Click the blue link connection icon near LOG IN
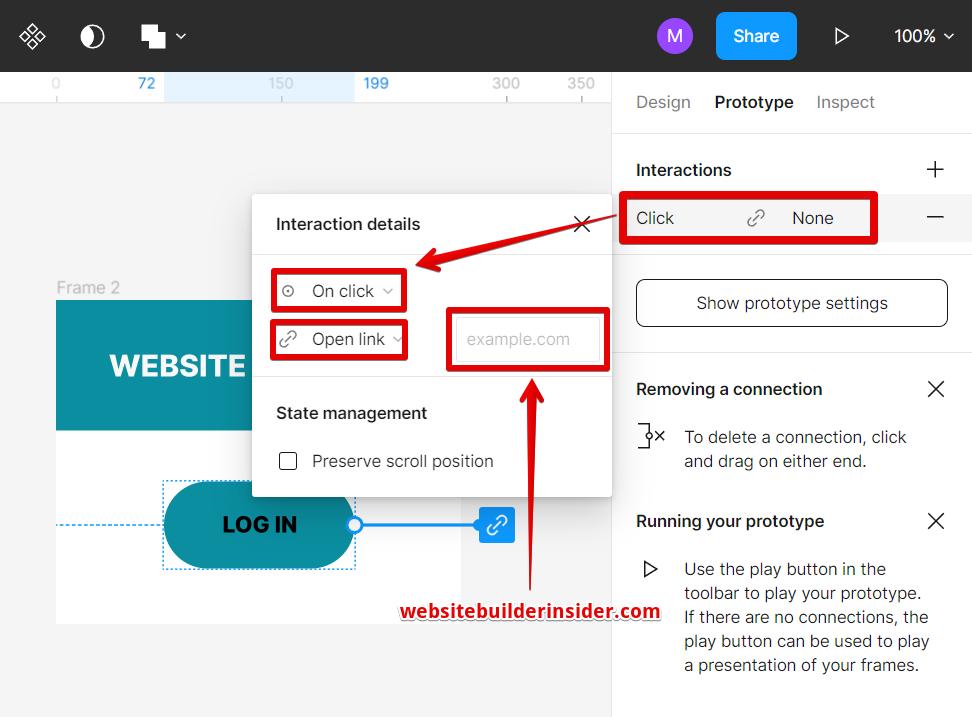 496,524
